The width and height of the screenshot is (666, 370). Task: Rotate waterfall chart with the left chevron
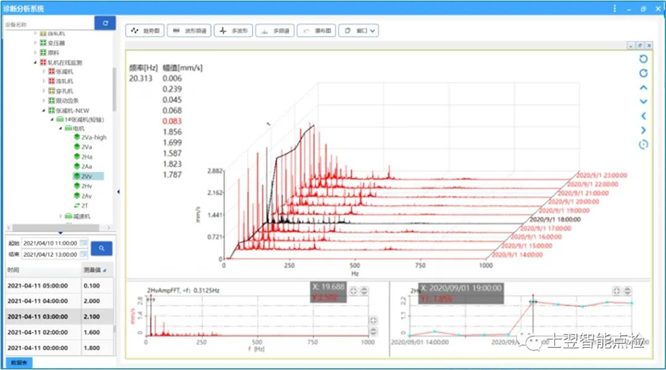[643, 116]
